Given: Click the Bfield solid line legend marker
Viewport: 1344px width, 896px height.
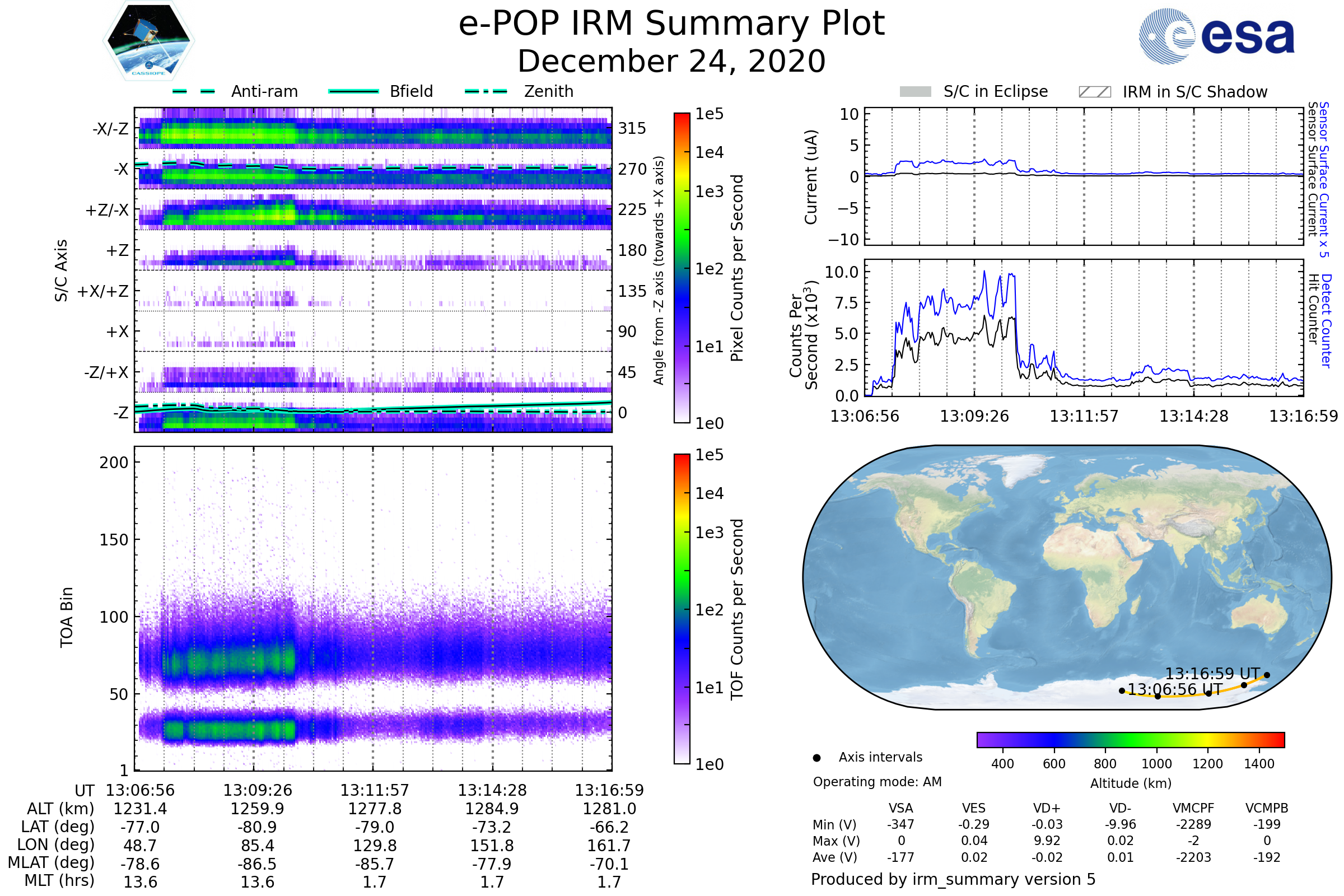Looking at the screenshot, I should (x=353, y=91).
